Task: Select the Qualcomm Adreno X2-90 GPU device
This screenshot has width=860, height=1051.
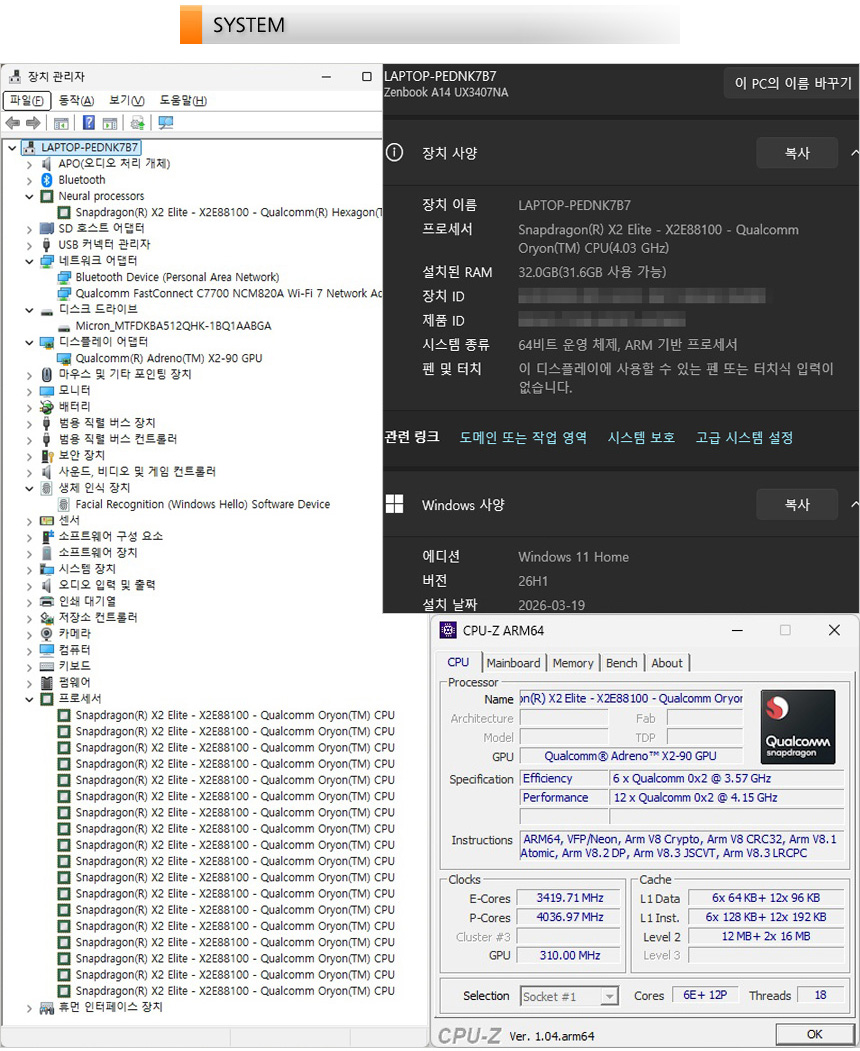Action: point(168,358)
